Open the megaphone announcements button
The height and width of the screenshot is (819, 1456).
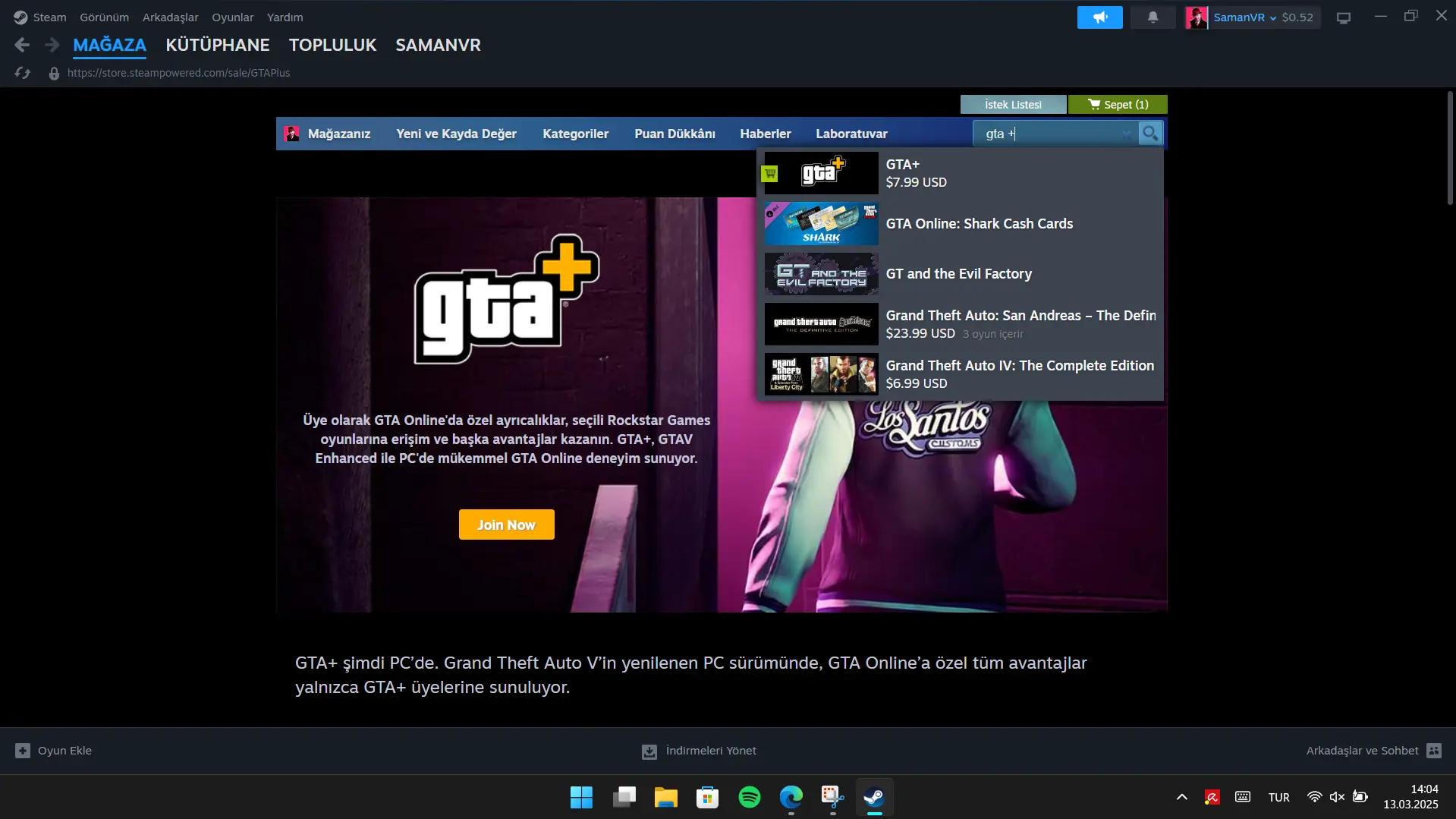1099,17
